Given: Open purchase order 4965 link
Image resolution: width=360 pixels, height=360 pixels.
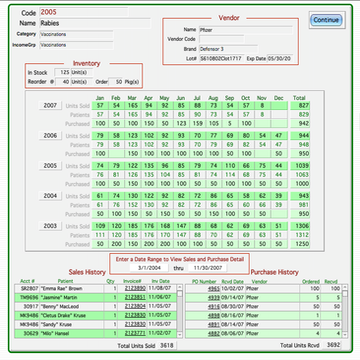Looking at the screenshot, I should pos(214,288).
